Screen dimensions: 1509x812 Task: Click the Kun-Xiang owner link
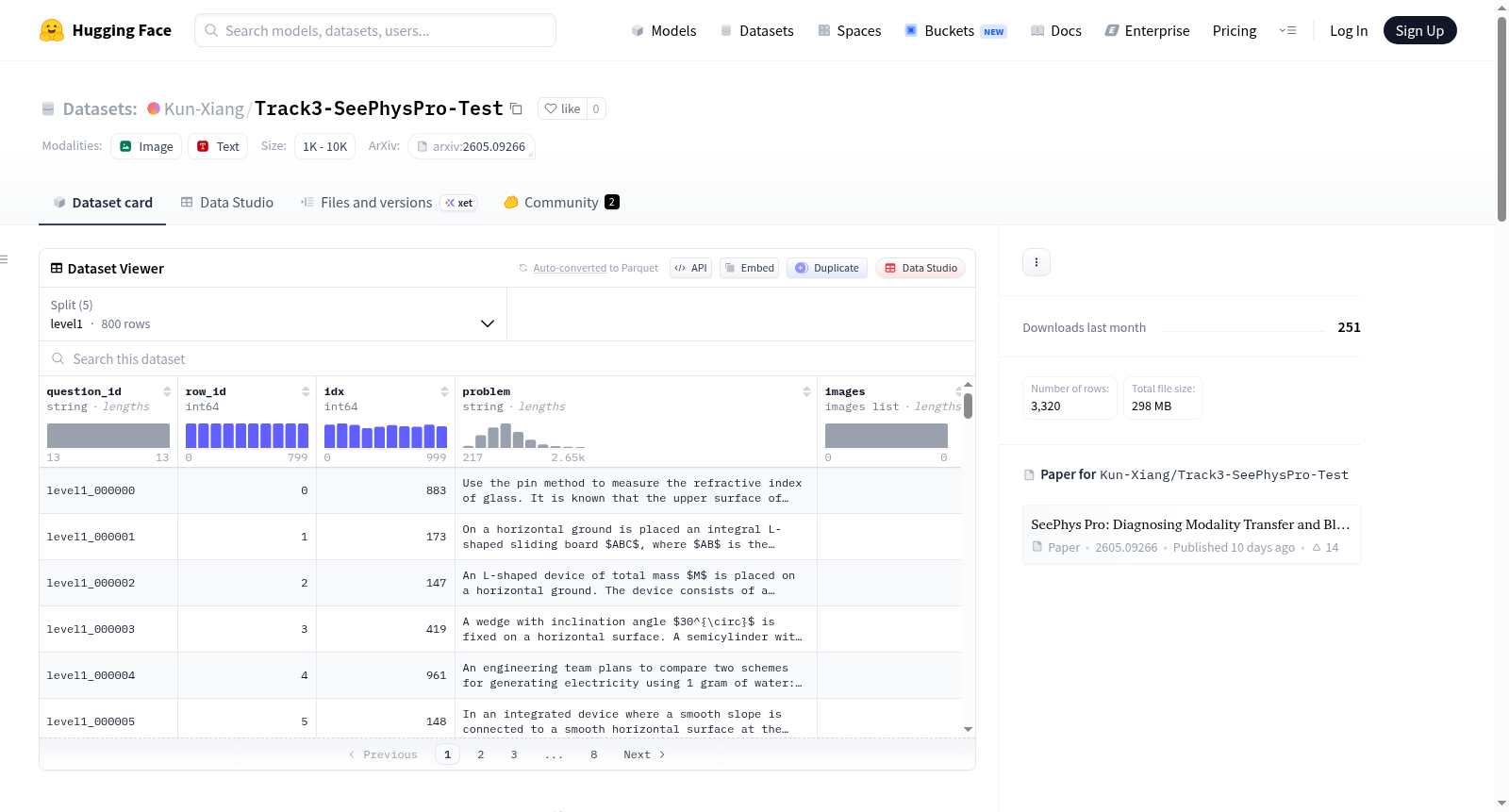point(204,108)
